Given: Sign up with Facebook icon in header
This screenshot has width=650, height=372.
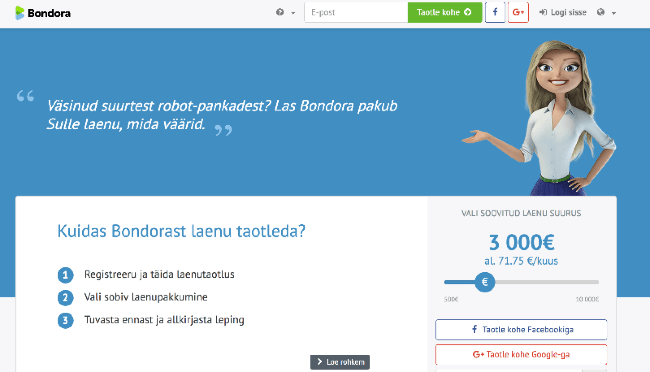Looking at the screenshot, I should (495, 12).
